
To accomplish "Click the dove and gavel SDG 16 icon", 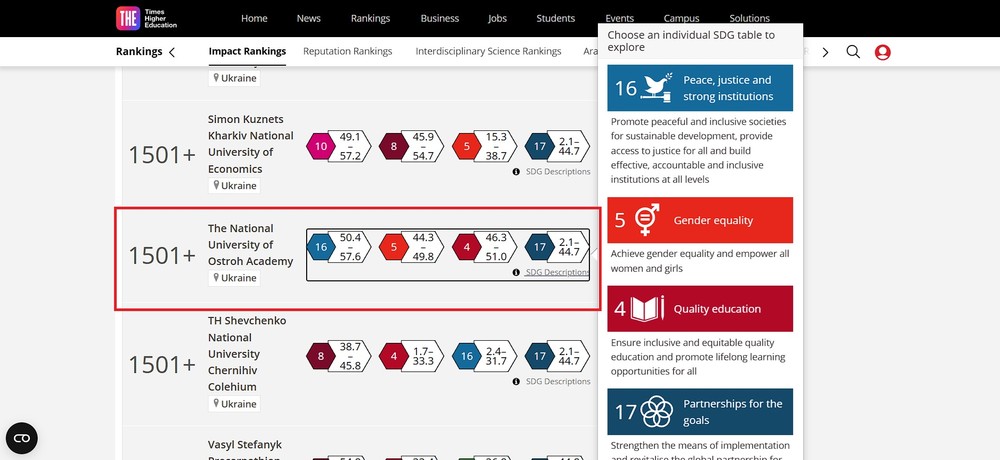I will click(x=656, y=88).
